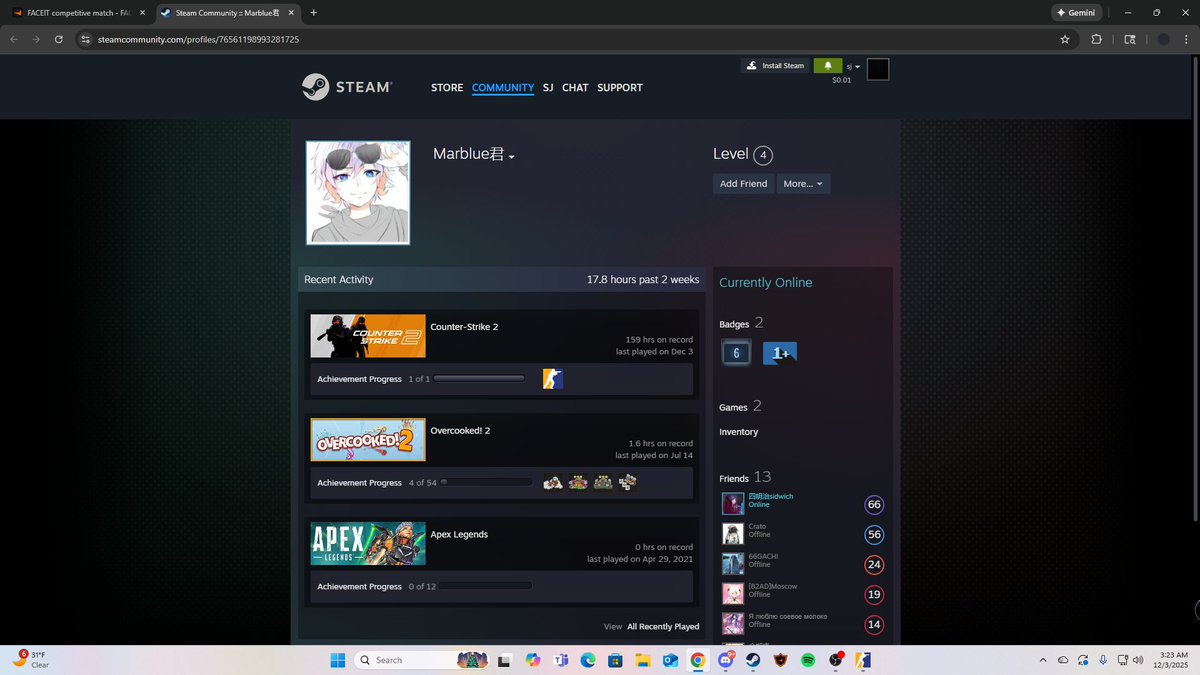Expand the Marblue name history dropdown arrow
Viewport: 1200px width, 675px height.
click(511, 157)
